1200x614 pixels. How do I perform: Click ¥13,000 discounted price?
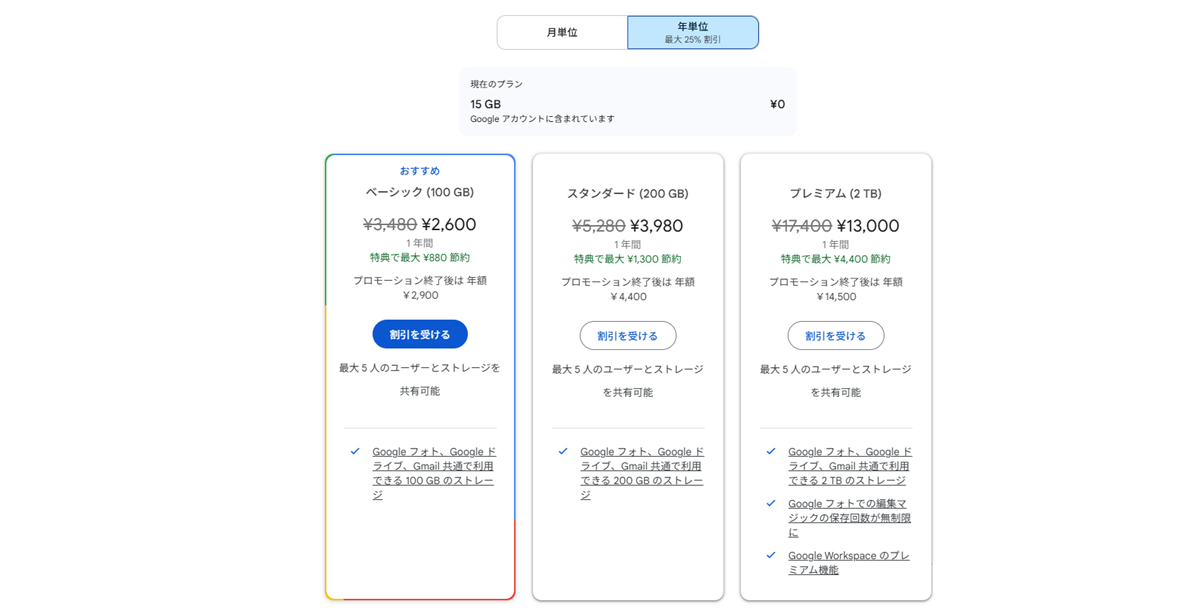(868, 226)
